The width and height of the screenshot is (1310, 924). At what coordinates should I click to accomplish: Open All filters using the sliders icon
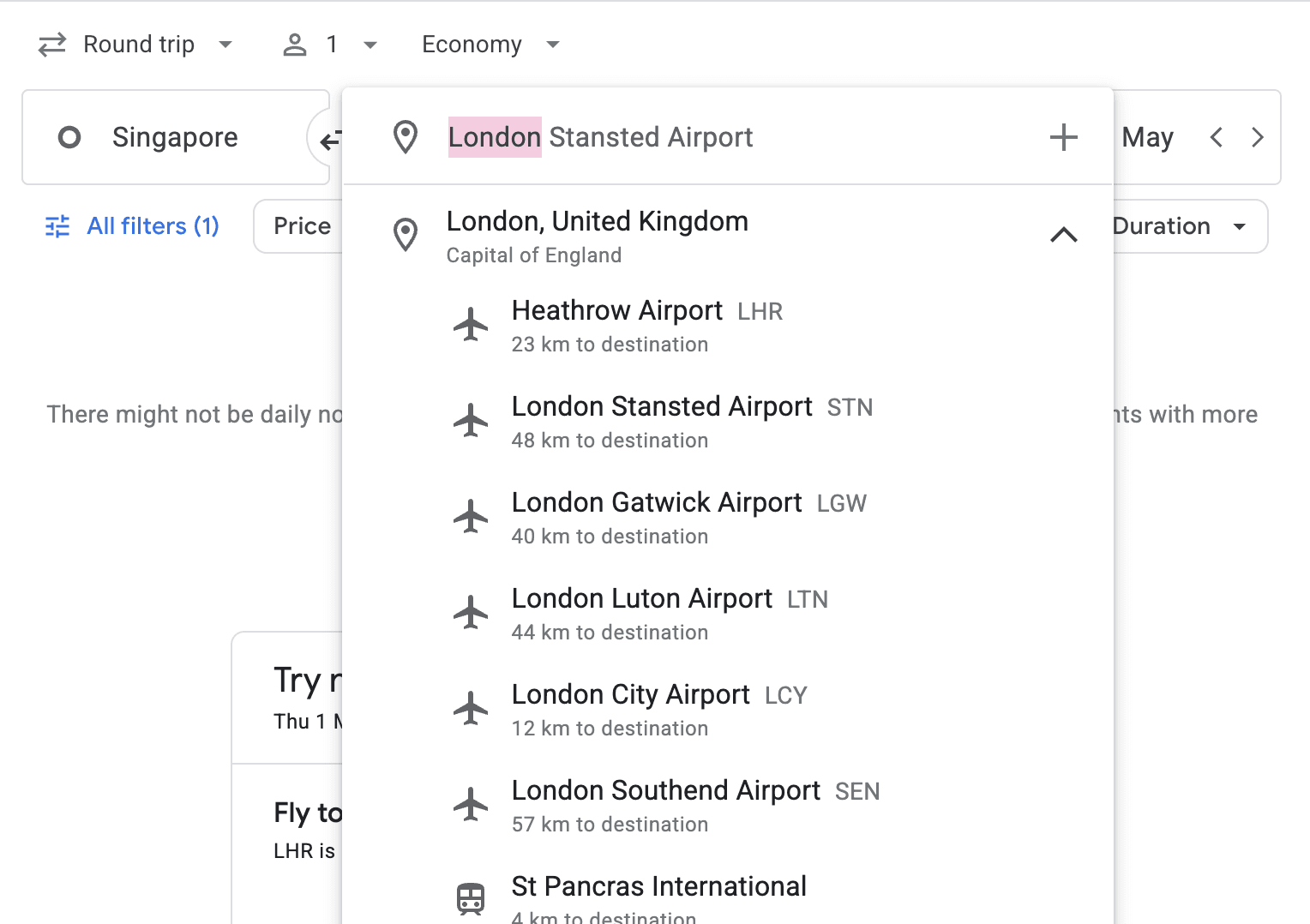(57, 226)
